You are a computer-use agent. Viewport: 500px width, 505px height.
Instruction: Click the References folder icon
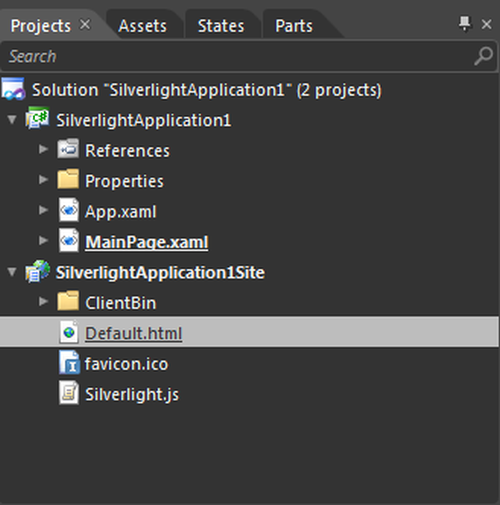[x=68, y=149]
